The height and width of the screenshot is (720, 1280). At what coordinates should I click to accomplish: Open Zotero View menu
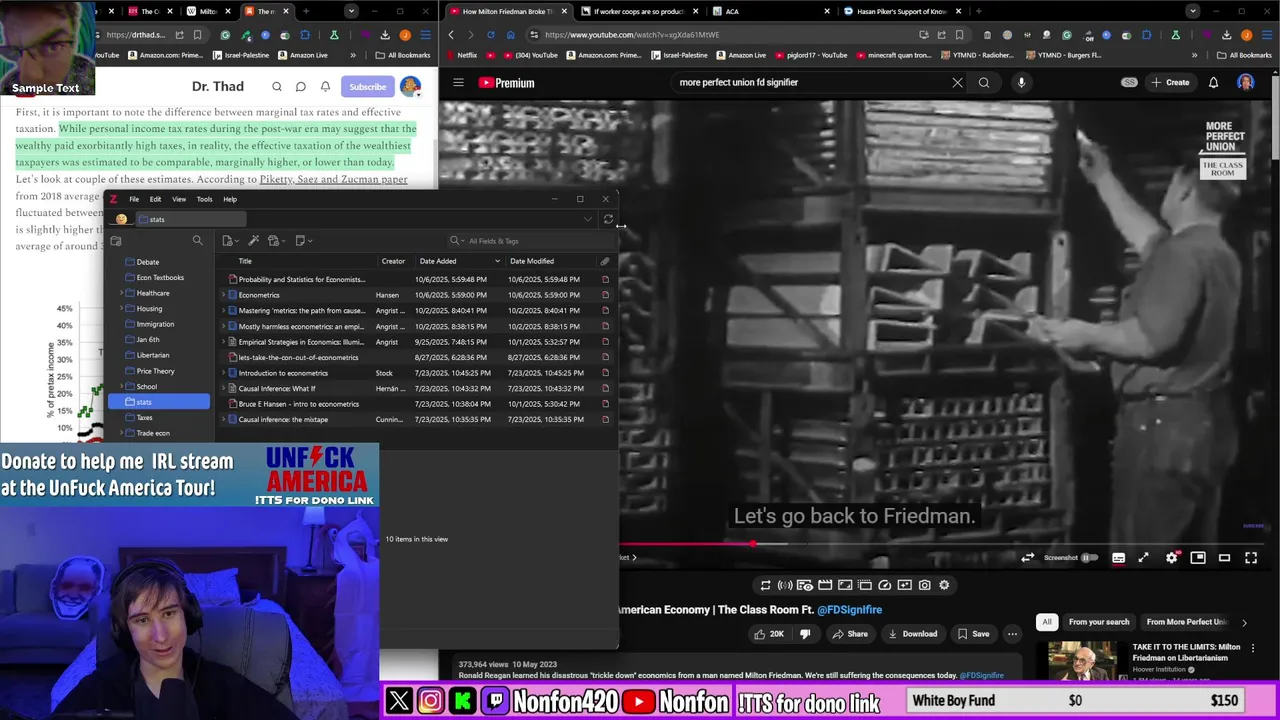pos(179,199)
